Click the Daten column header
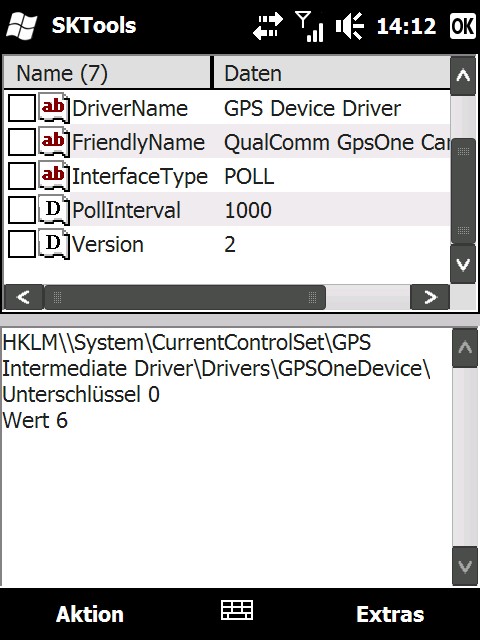This screenshot has height=640, width=480. pos(331,73)
